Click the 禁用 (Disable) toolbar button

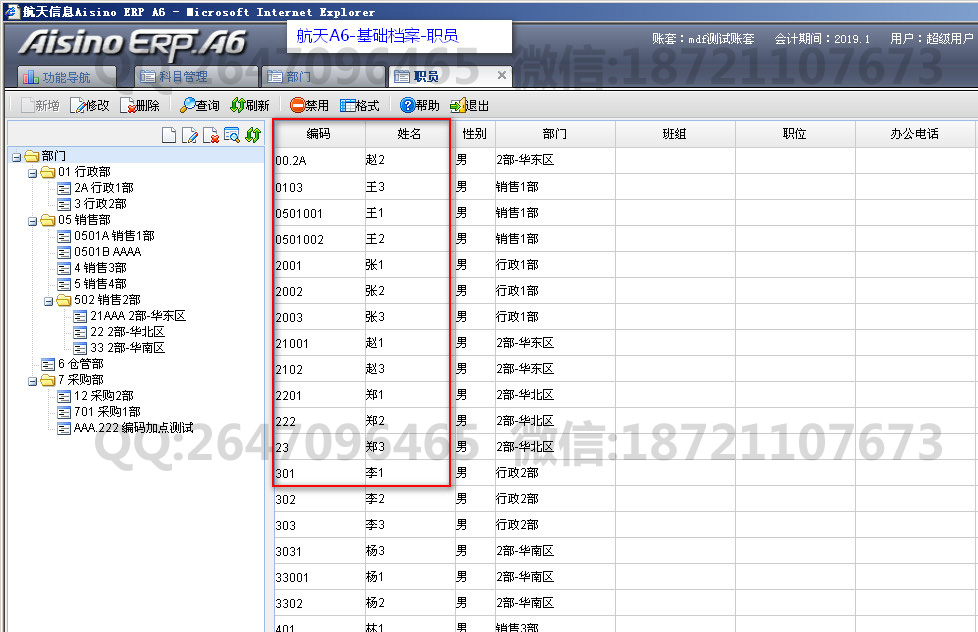click(x=309, y=105)
